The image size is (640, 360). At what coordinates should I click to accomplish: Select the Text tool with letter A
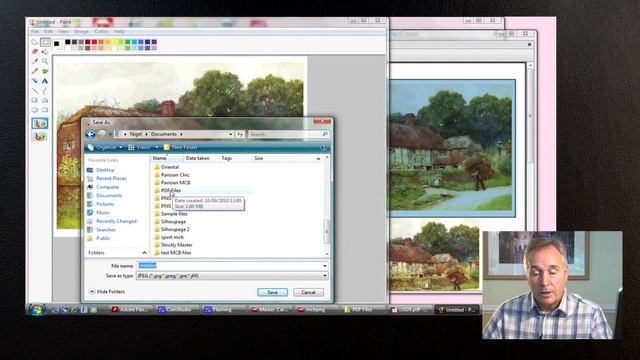tap(45, 81)
